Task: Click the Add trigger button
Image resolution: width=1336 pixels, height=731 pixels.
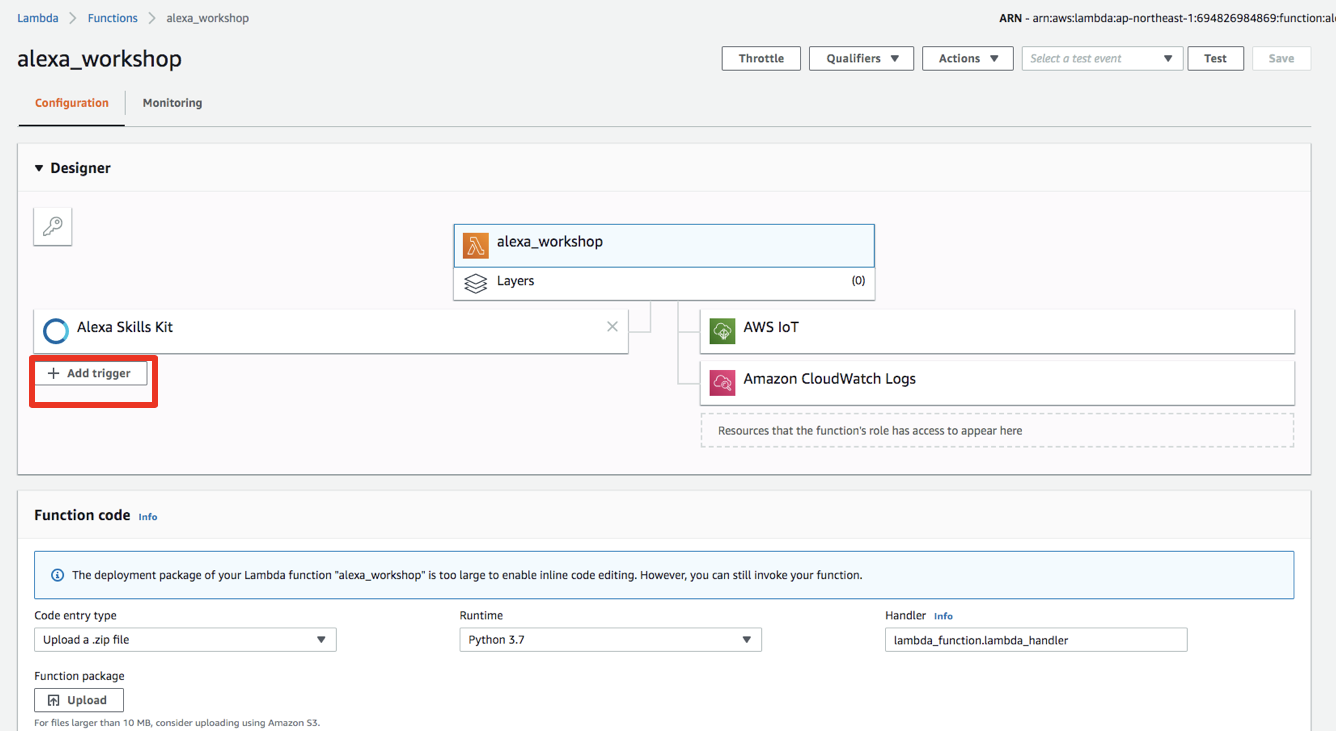Action: 90,373
